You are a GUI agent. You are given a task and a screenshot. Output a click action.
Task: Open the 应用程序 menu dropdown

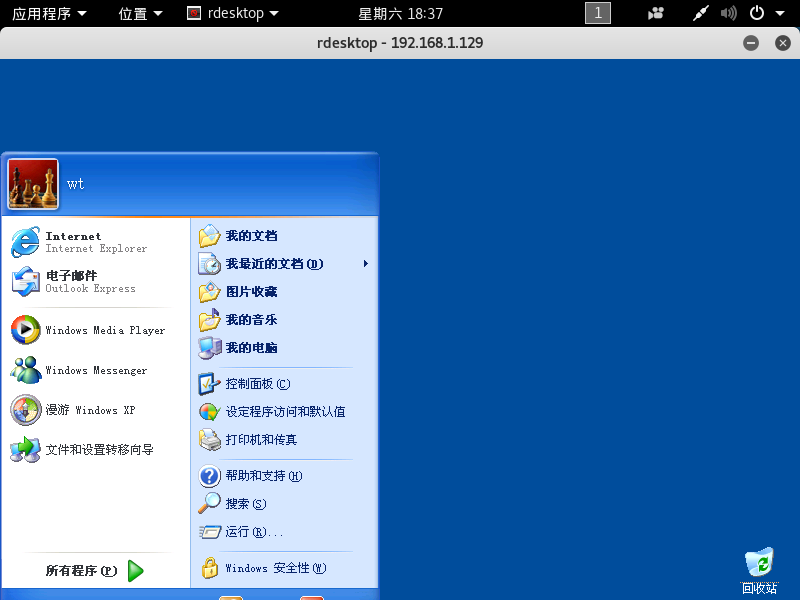(49, 13)
